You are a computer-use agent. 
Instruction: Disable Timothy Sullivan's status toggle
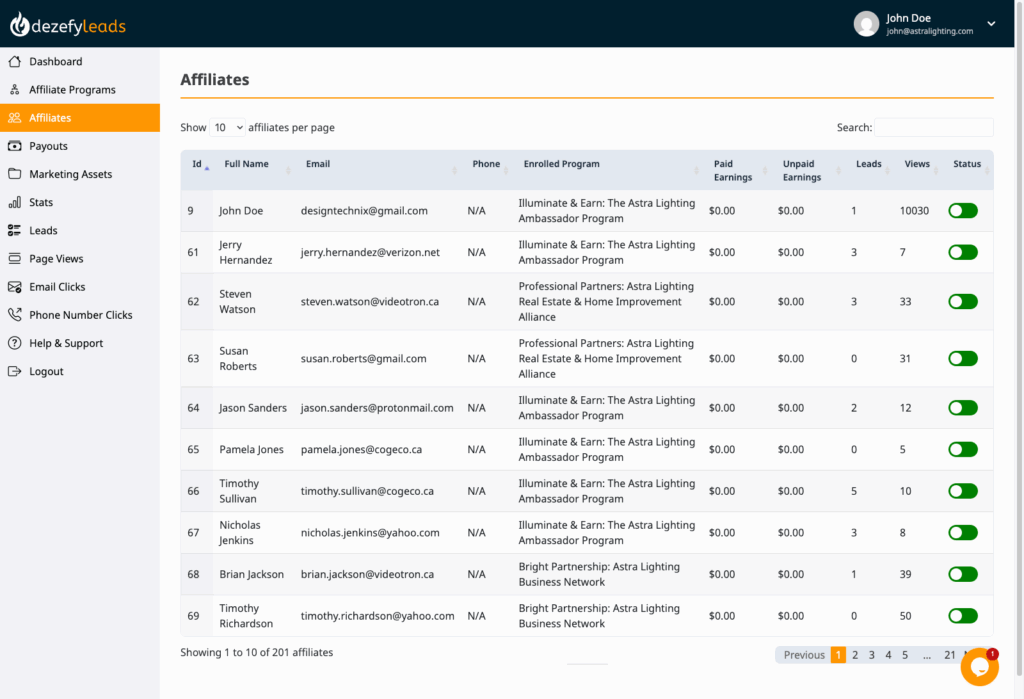[963, 491]
